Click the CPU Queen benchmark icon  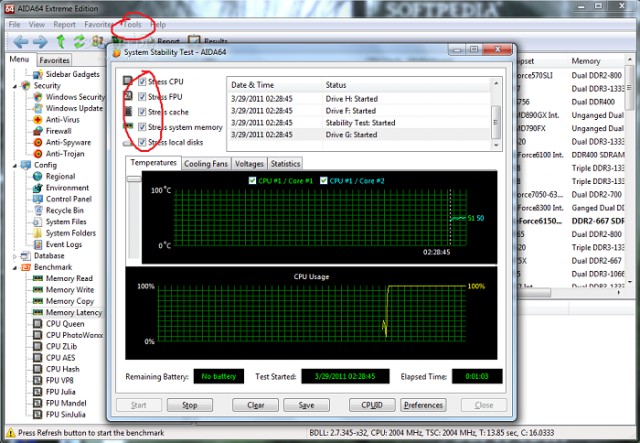(x=38, y=324)
